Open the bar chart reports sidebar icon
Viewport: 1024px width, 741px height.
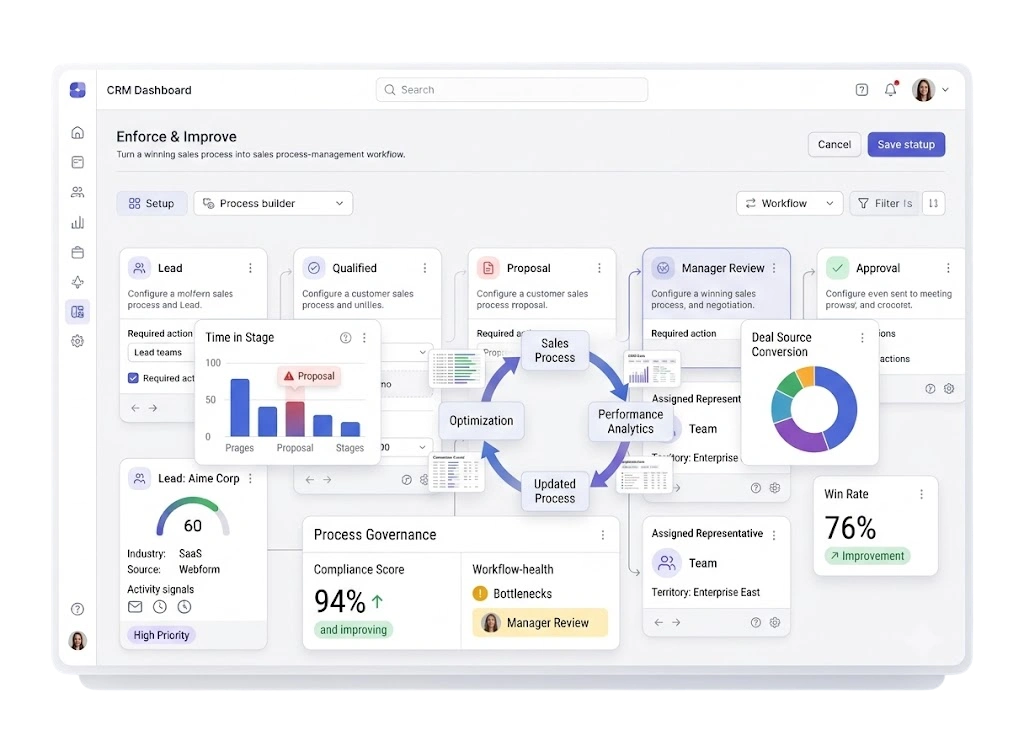click(x=78, y=223)
